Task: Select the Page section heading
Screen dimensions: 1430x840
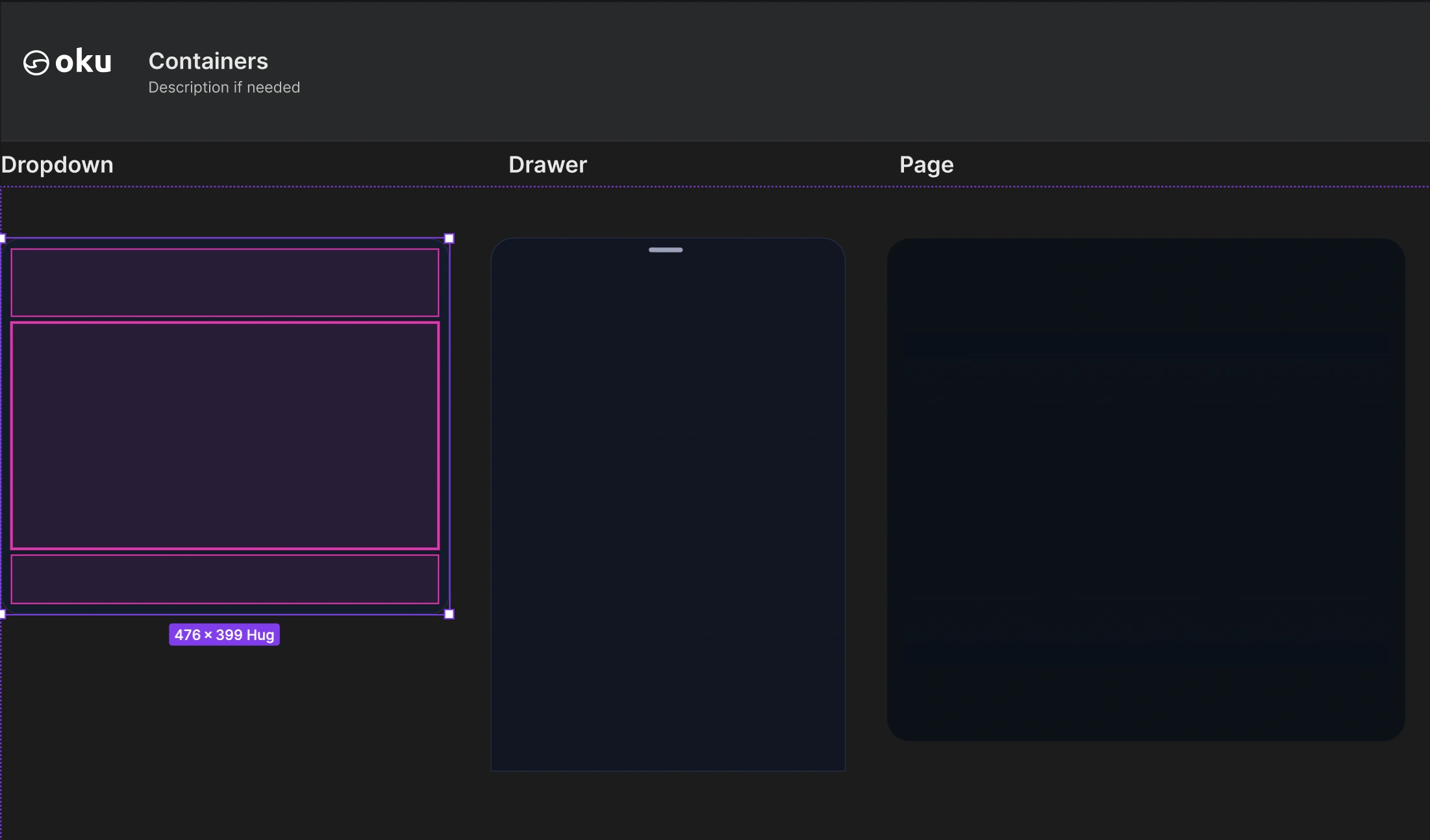Action: click(x=926, y=165)
